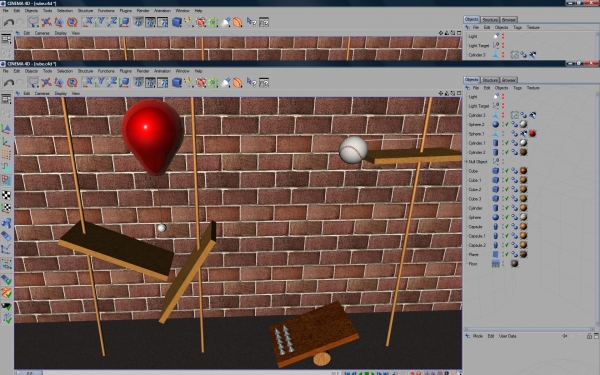Open viewport Cameras menu in the front window

tap(42, 93)
